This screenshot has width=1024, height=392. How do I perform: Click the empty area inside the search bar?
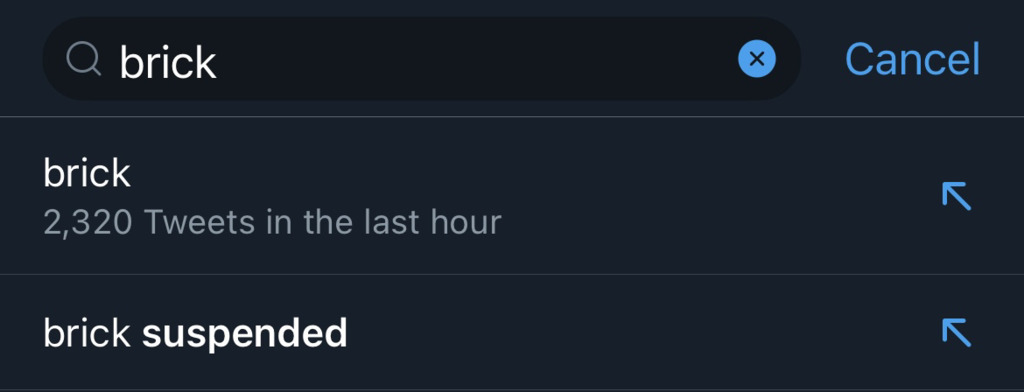click(477, 59)
